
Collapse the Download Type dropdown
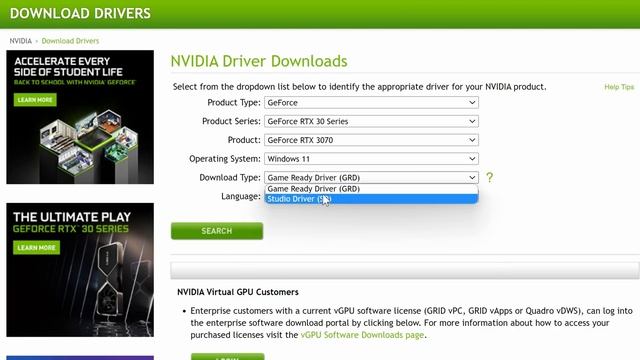371,178
